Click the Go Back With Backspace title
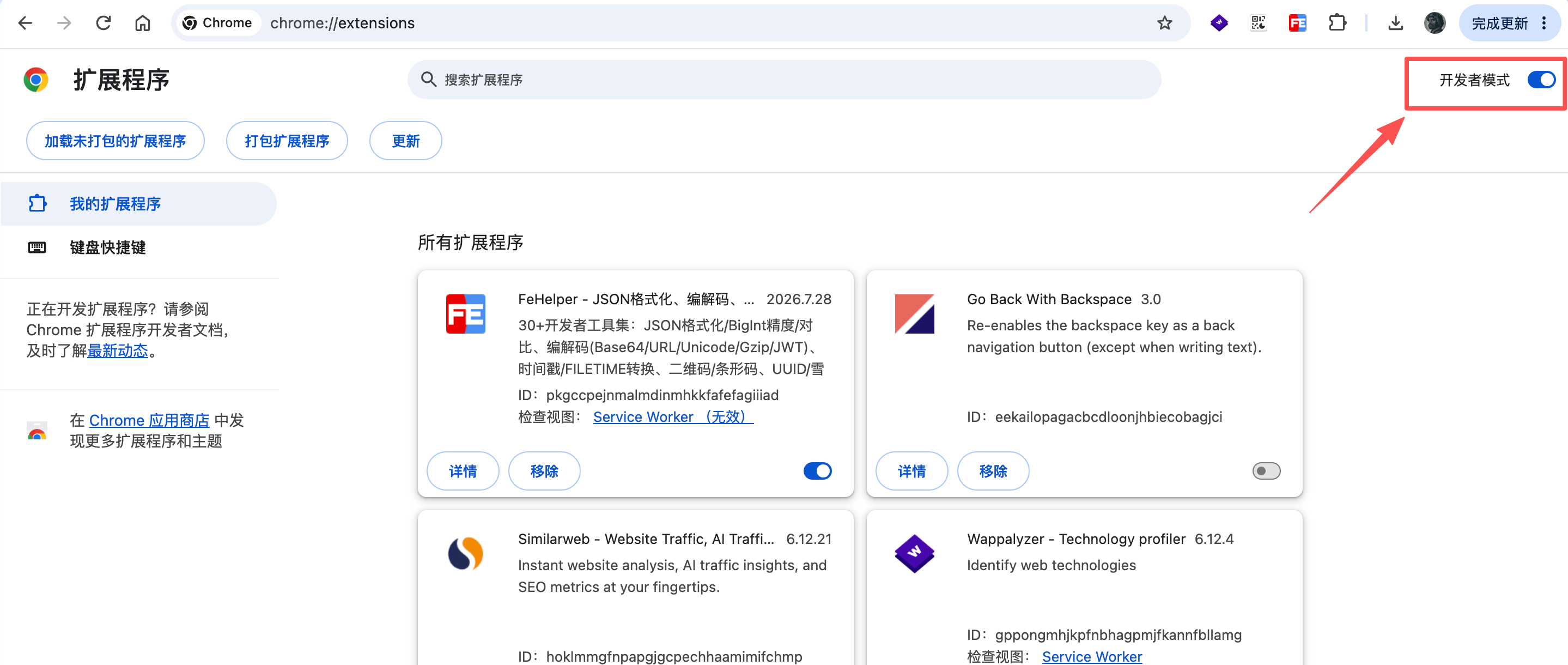Viewport: 1568px width, 665px height. coord(1049,299)
